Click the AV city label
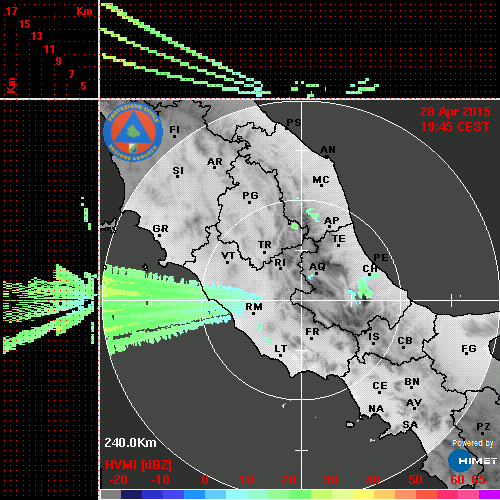The width and height of the screenshot is (500, 500). point(414,403)
